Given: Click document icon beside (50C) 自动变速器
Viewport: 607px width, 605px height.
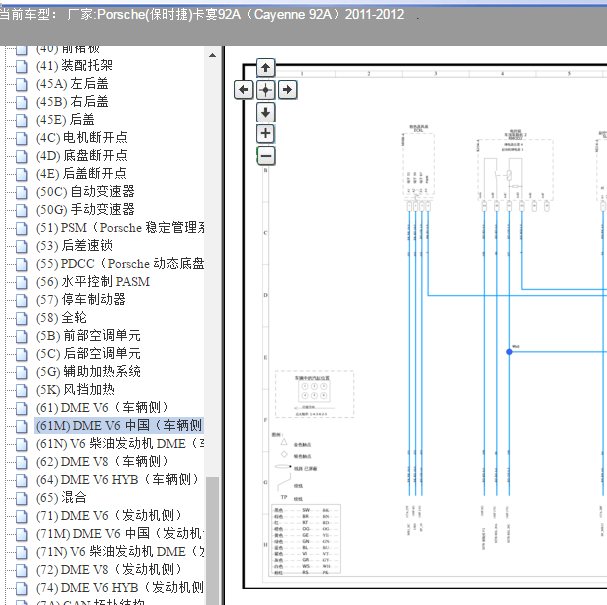Looking at the screenshot, I should [22, 192].
